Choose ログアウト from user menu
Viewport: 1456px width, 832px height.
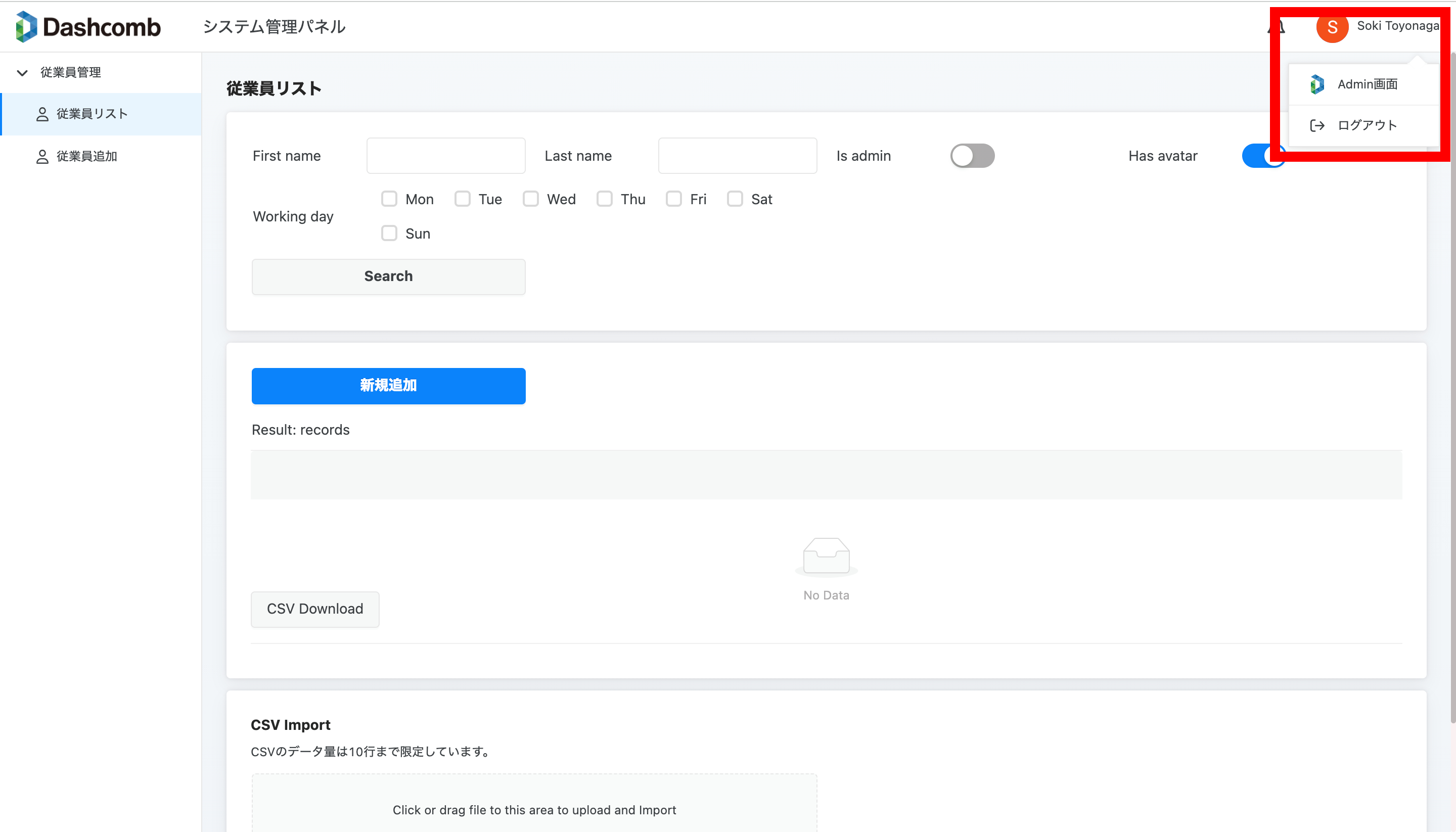[1367, 126]
